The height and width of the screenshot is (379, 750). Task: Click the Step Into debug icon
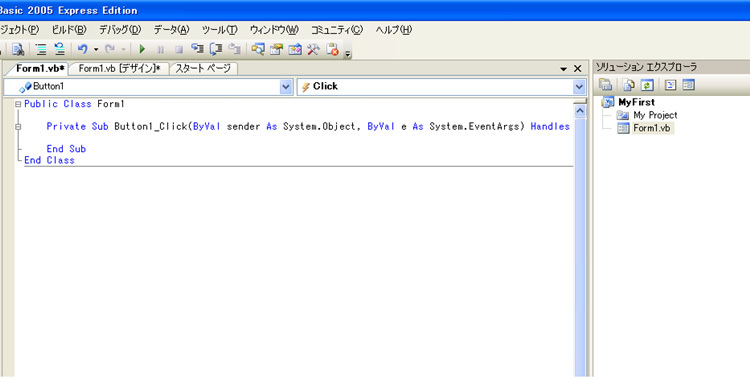(198, 49)
